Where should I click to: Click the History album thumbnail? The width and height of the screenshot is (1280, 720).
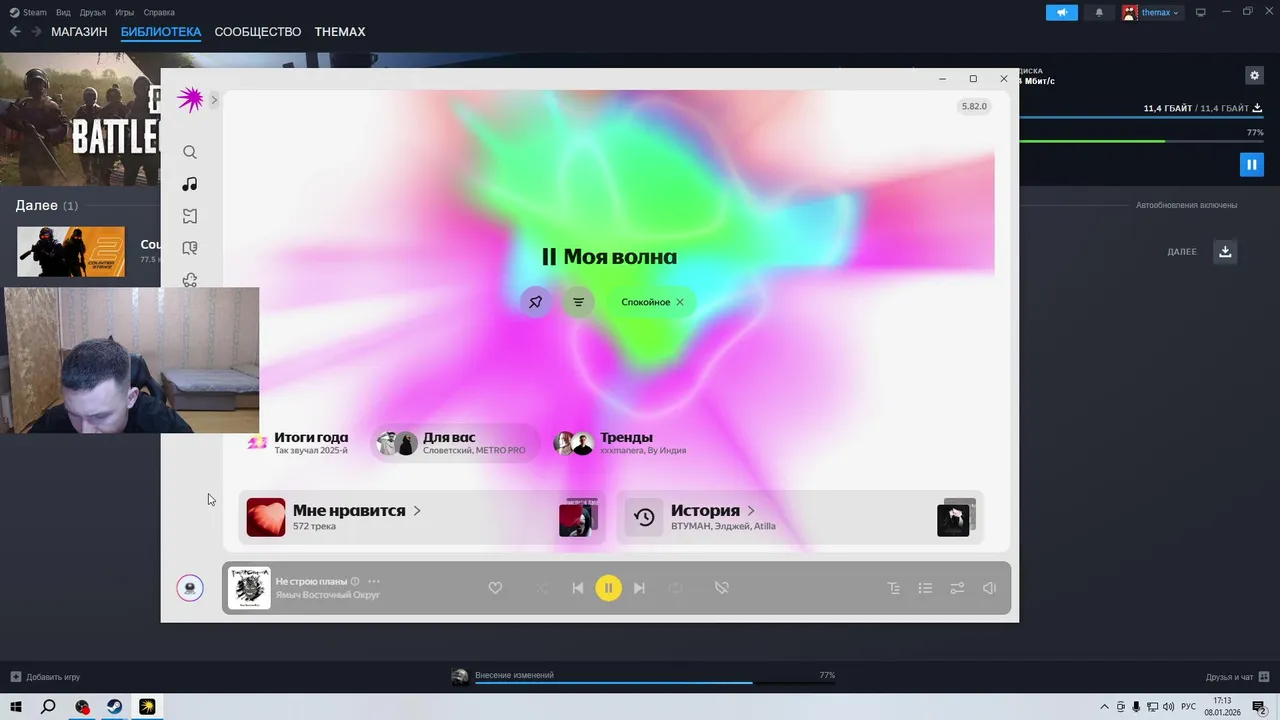pos(955,518)
